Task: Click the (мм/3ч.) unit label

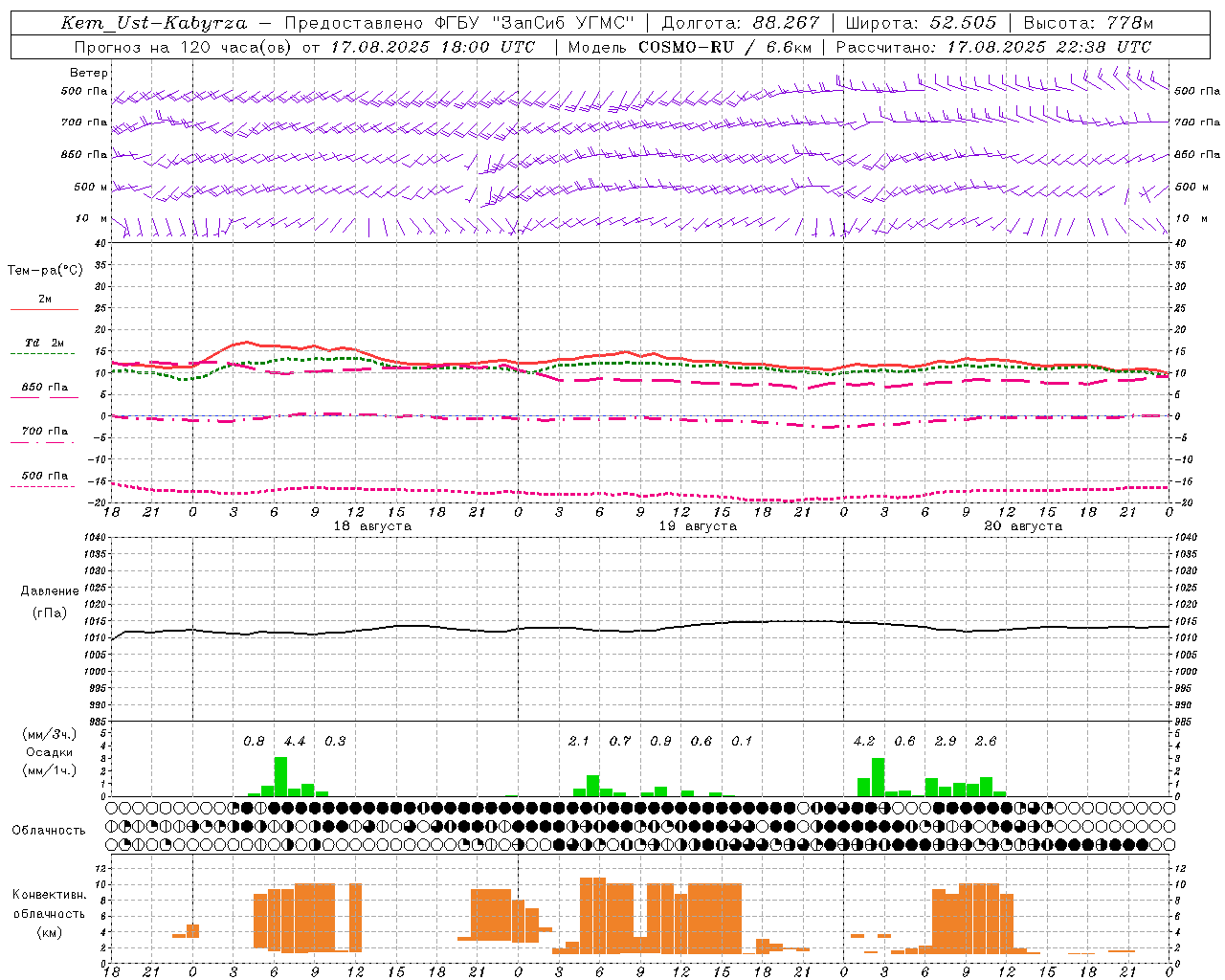Action: [49, 734]
